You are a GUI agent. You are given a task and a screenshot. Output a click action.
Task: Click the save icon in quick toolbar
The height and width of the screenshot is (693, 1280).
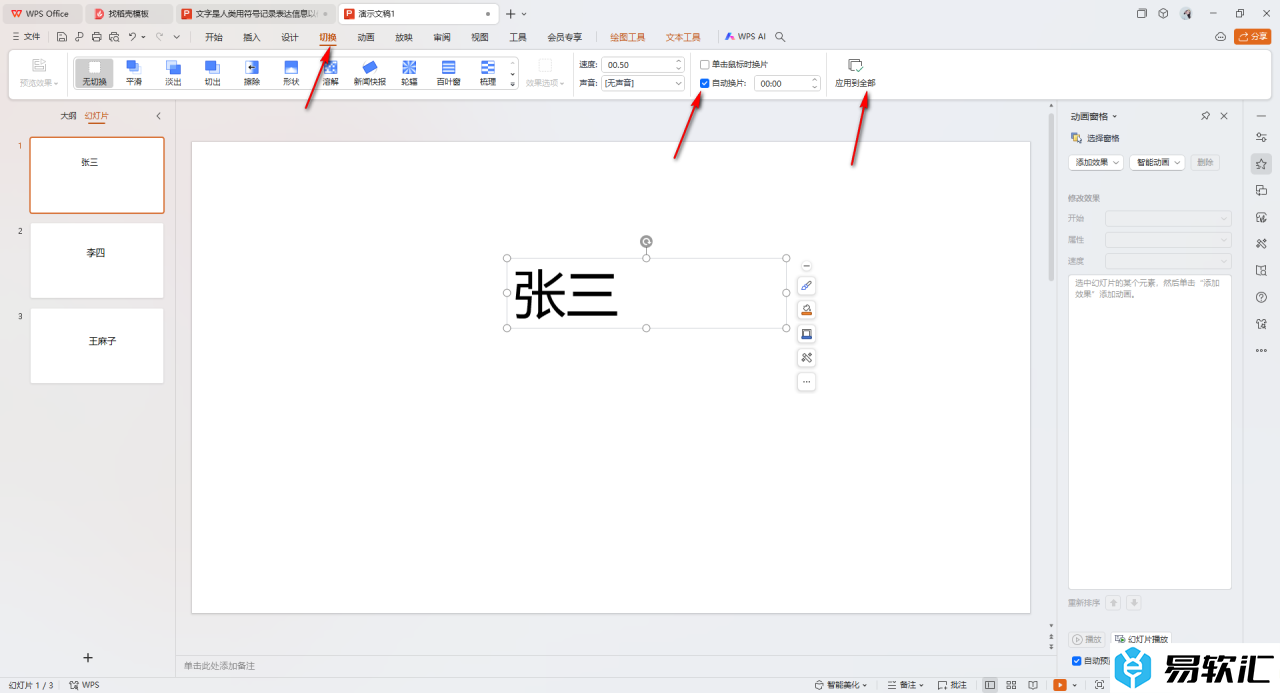pos(62,37)
